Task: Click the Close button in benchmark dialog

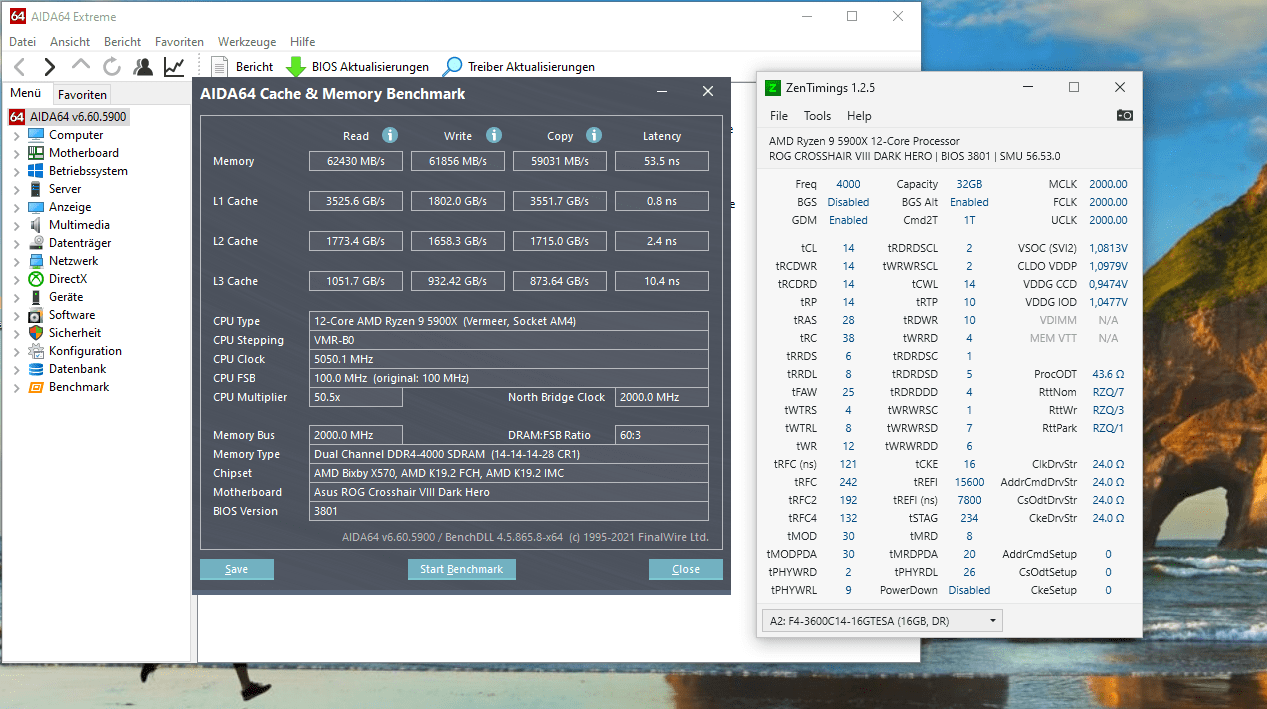Action: [x=686, y=569]
